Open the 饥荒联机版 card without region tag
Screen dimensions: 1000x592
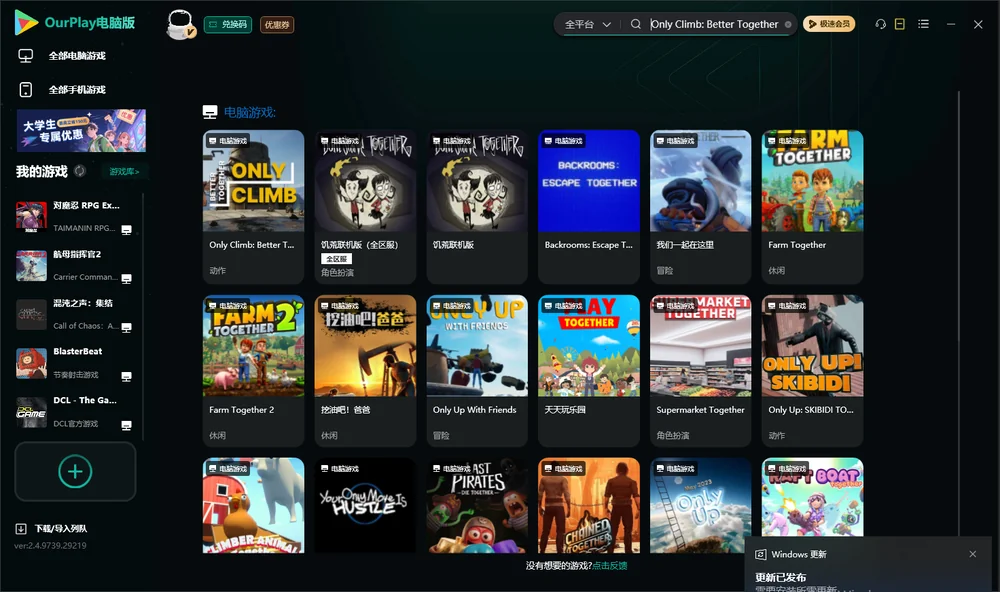point(477,206)
